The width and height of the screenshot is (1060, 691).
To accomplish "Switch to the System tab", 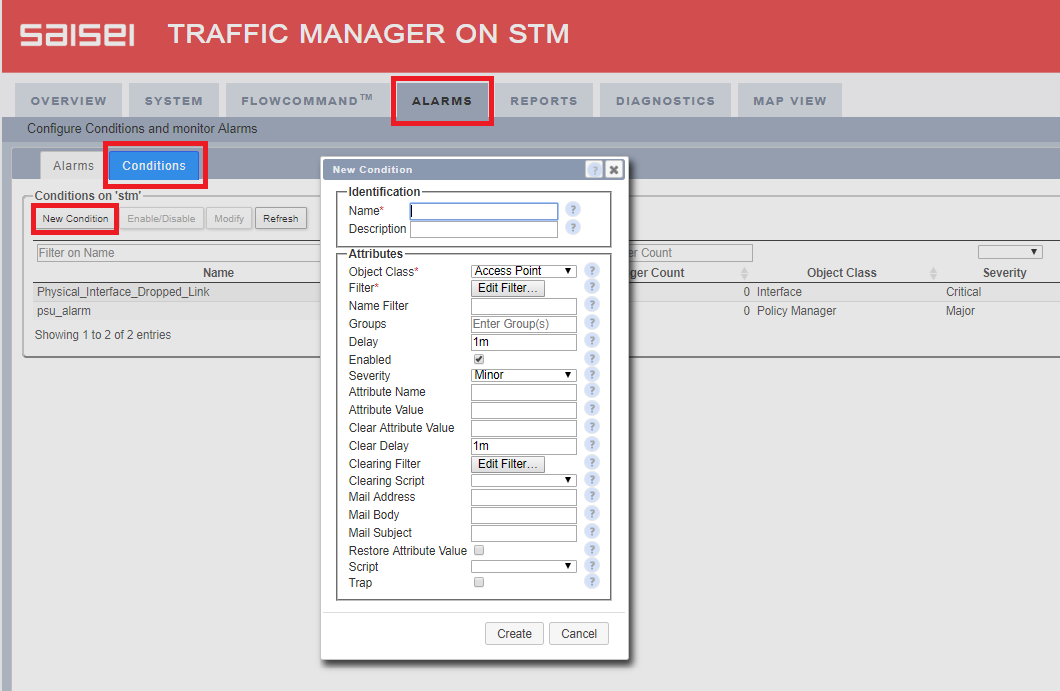I will pos(174,101).
